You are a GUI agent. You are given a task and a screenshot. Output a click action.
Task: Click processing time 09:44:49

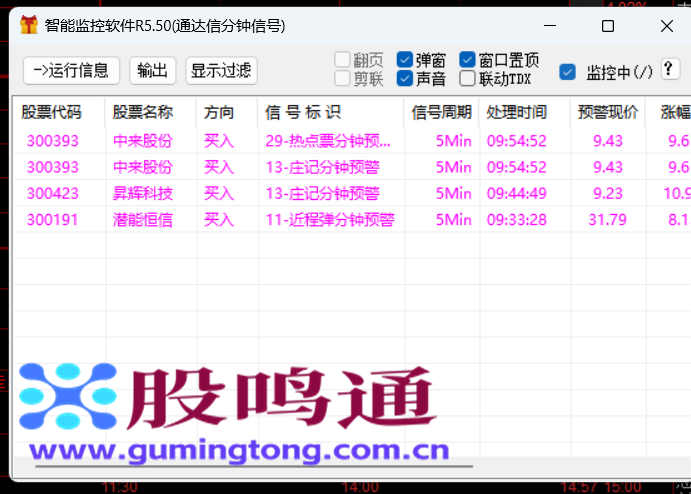516,193
